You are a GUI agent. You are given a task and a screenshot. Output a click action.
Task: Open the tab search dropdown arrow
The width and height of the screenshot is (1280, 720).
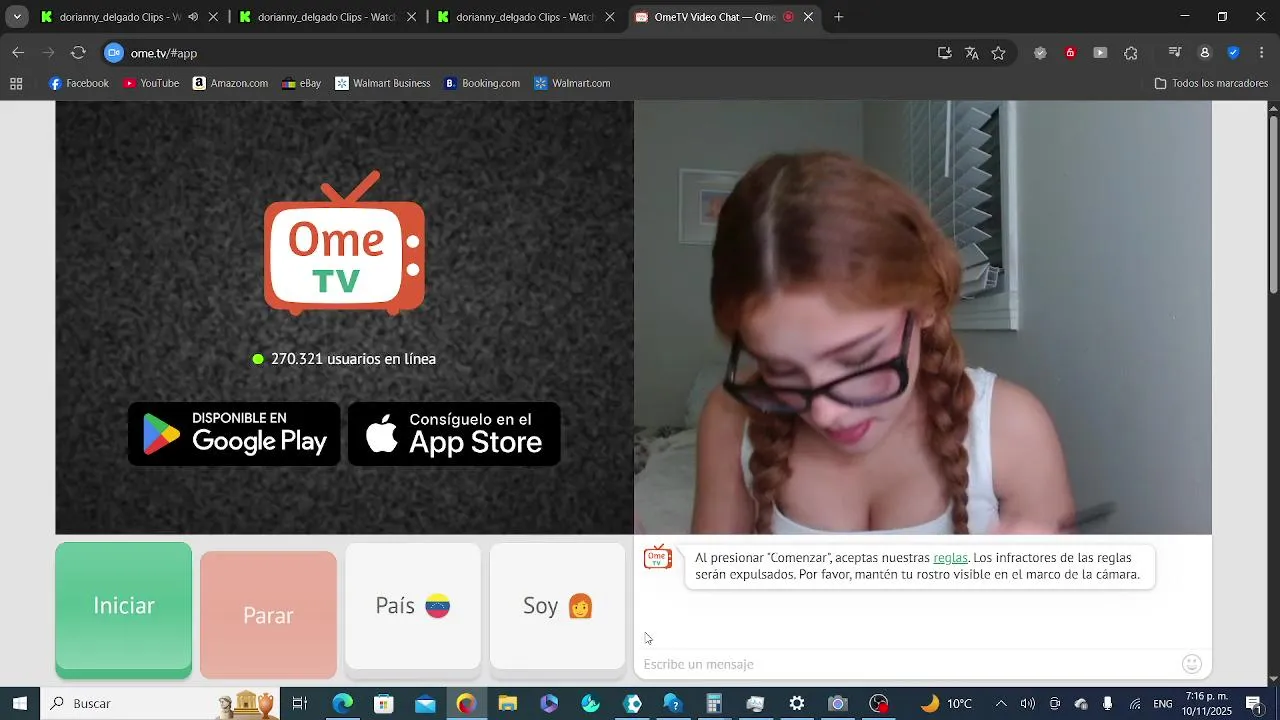click(x=16, y=17)
